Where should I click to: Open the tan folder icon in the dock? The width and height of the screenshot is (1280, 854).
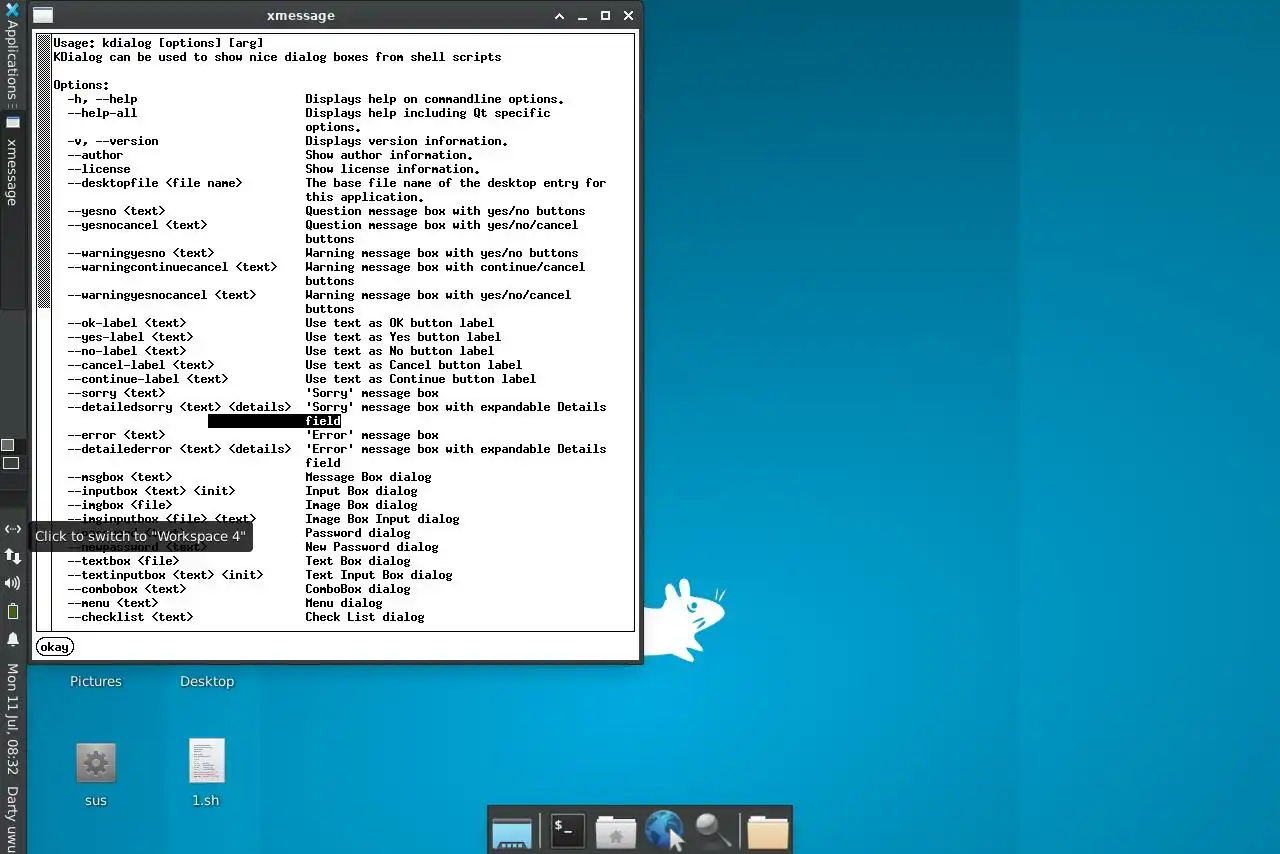click(x=767, y=832)
